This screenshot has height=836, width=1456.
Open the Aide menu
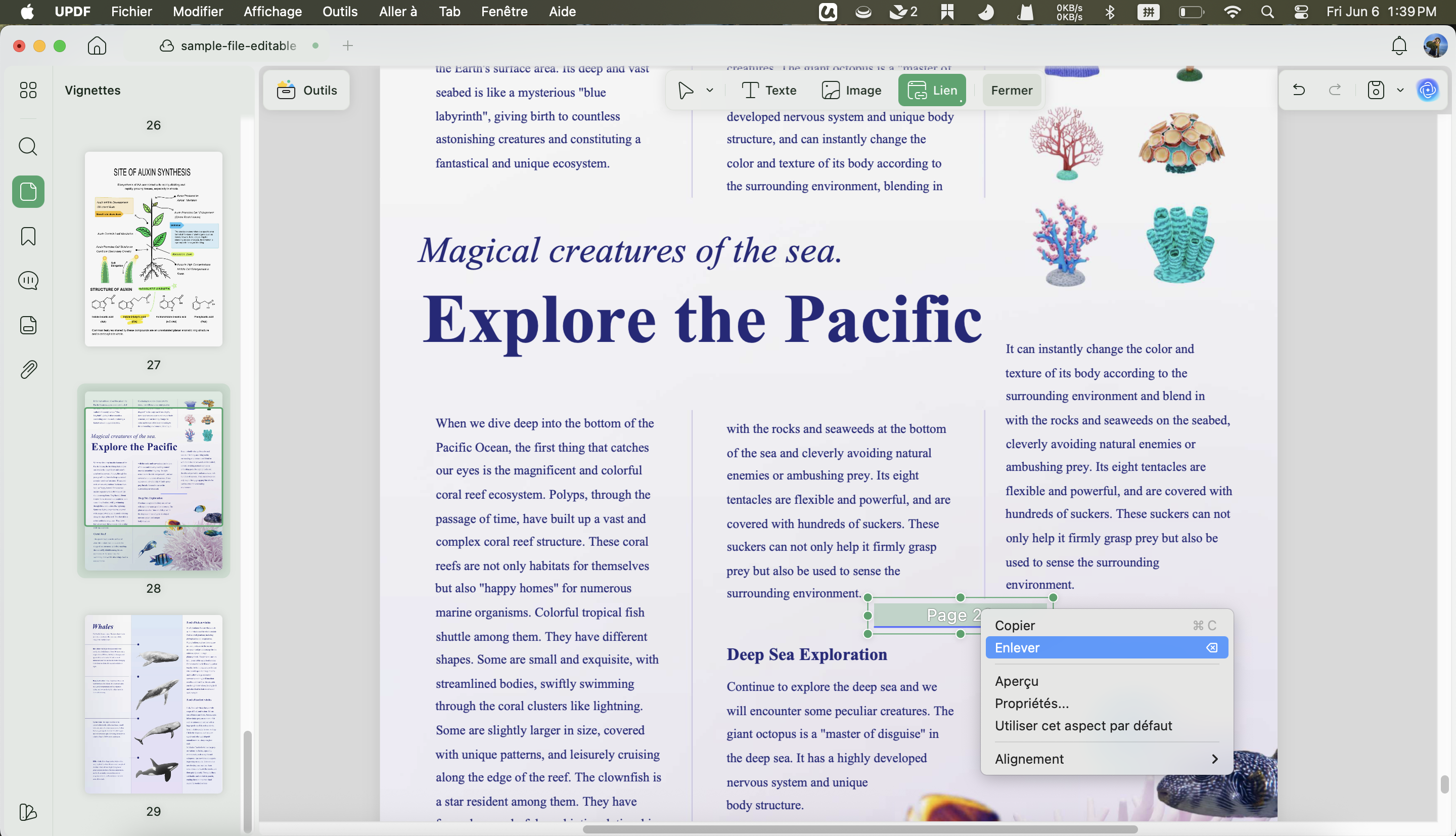pyautogui.click(x=562, y=12)
